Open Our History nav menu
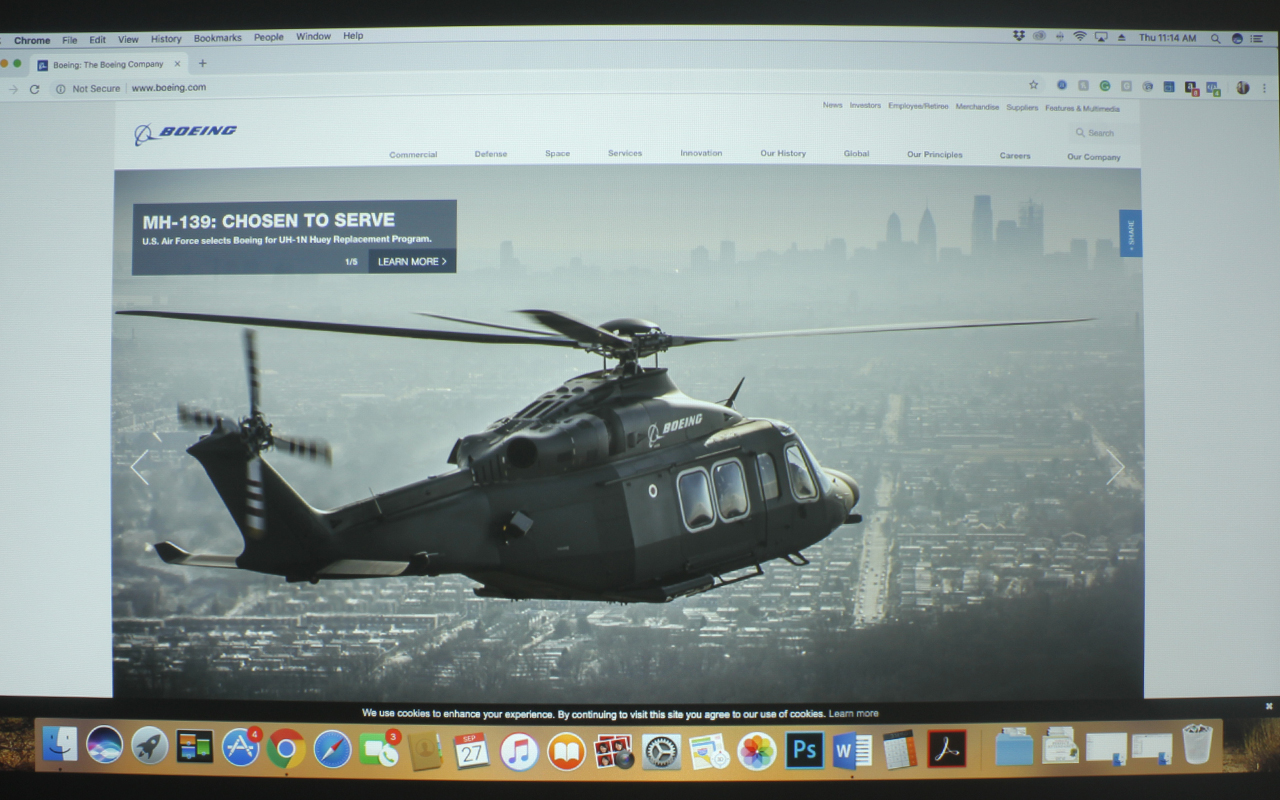The width and height of the screenshot is (1280, 800). (x=783, y=153)
